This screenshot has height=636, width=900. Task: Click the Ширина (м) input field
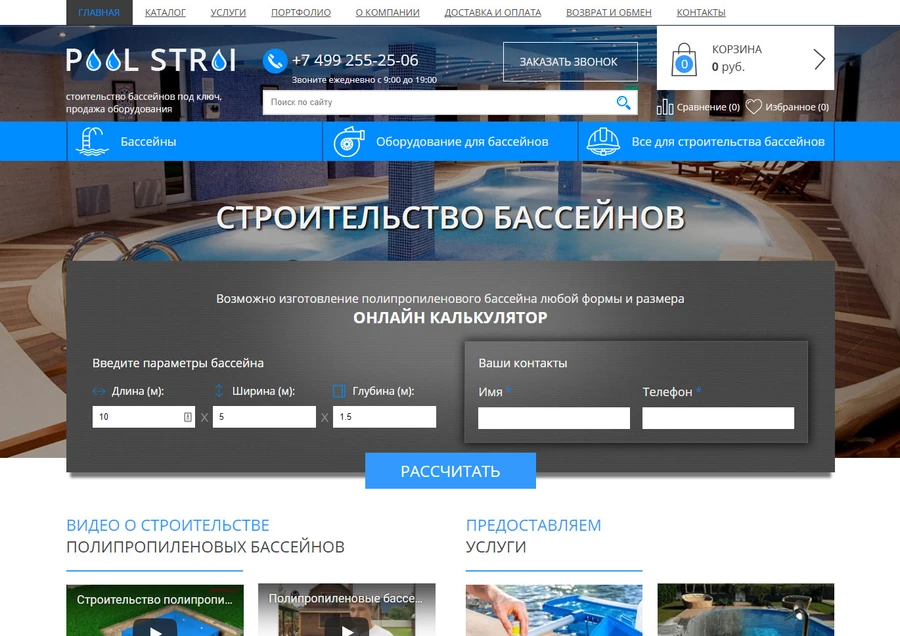264,417
